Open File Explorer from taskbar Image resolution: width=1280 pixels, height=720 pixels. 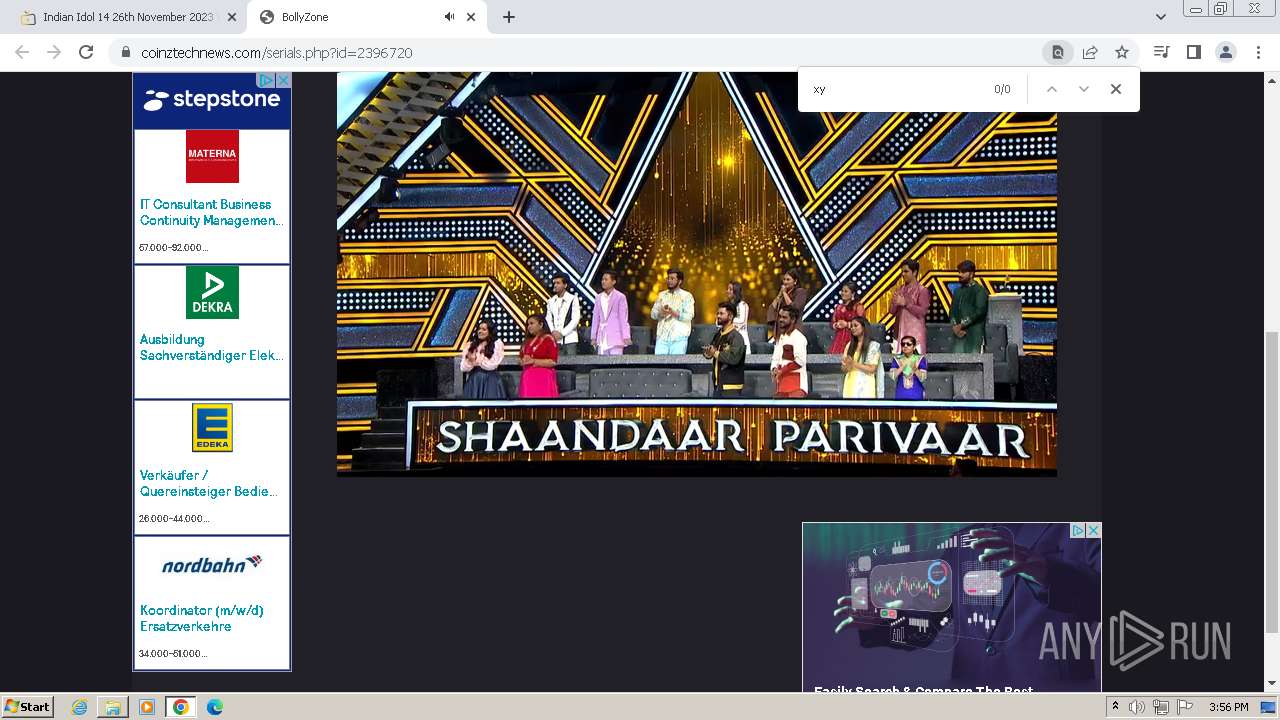pos(113,707)
